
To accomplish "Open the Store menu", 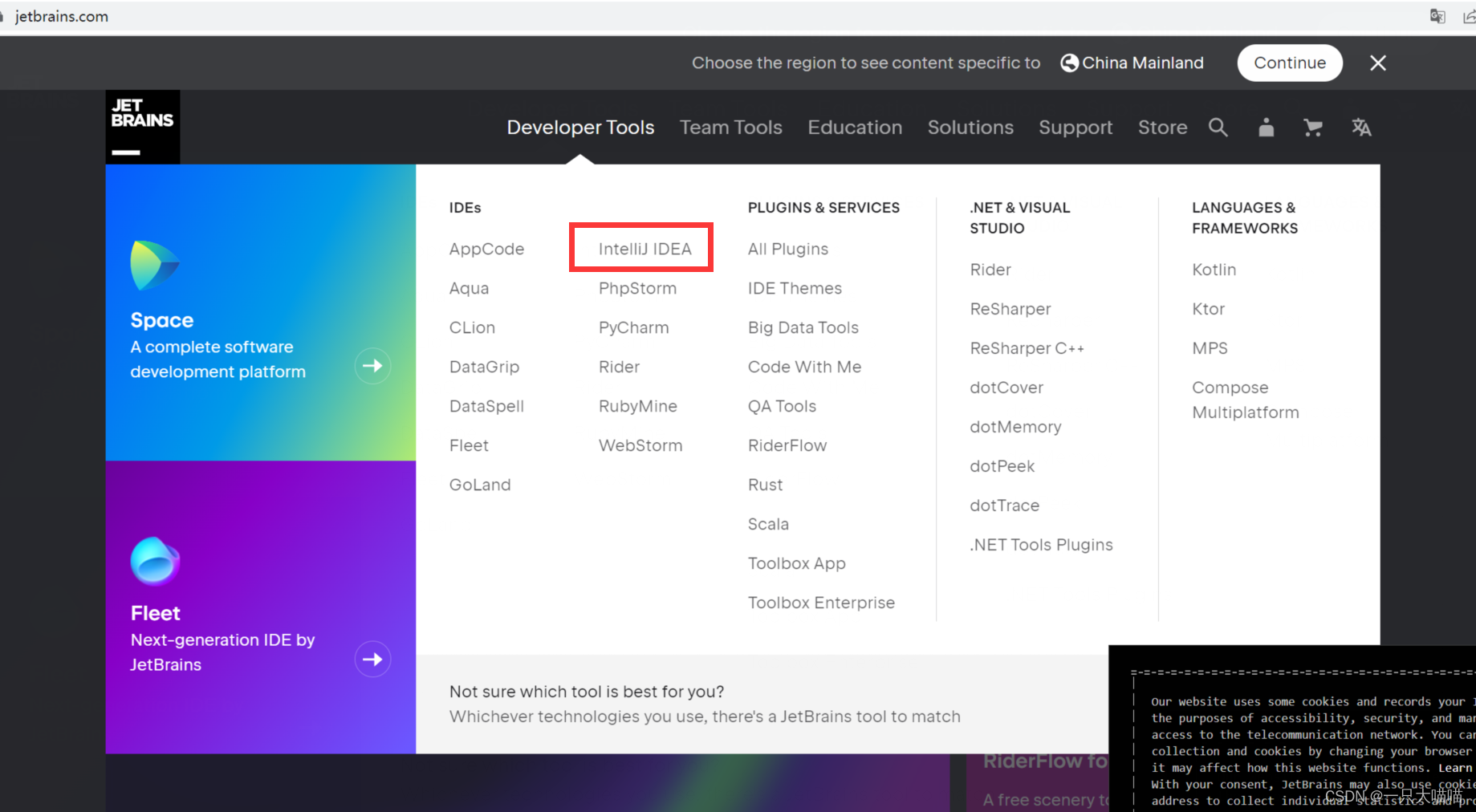I will [x=1162, y=128].
